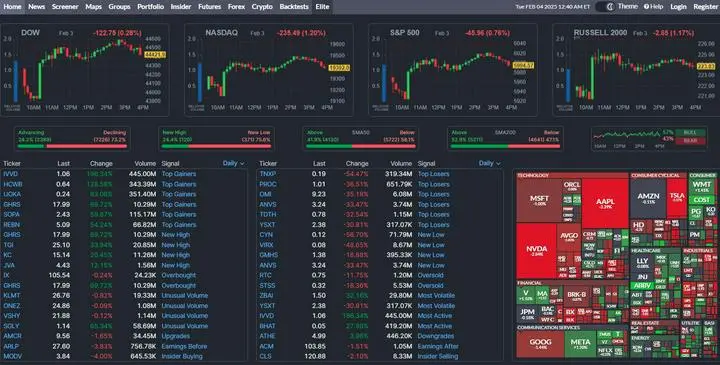This screenshot has height=365, width=720.
Task: Expand the Daily dropdown in losers table
Action: pos(489,163)
